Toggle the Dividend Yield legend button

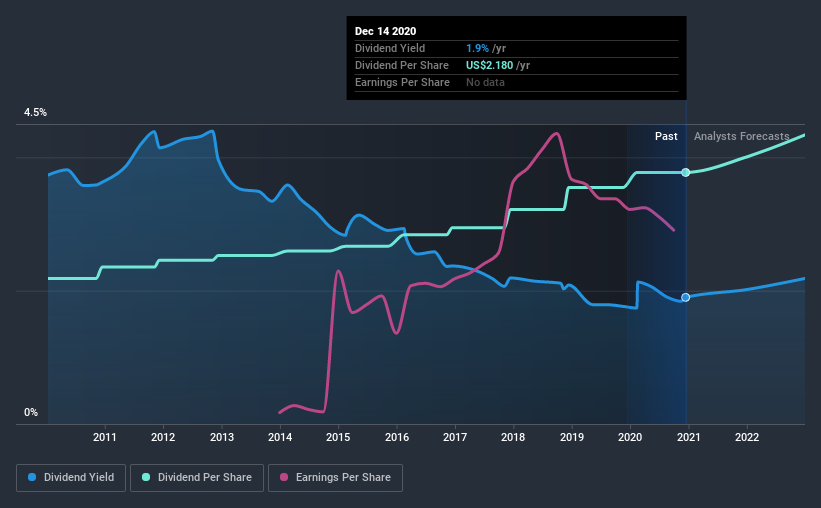(71, 478)
